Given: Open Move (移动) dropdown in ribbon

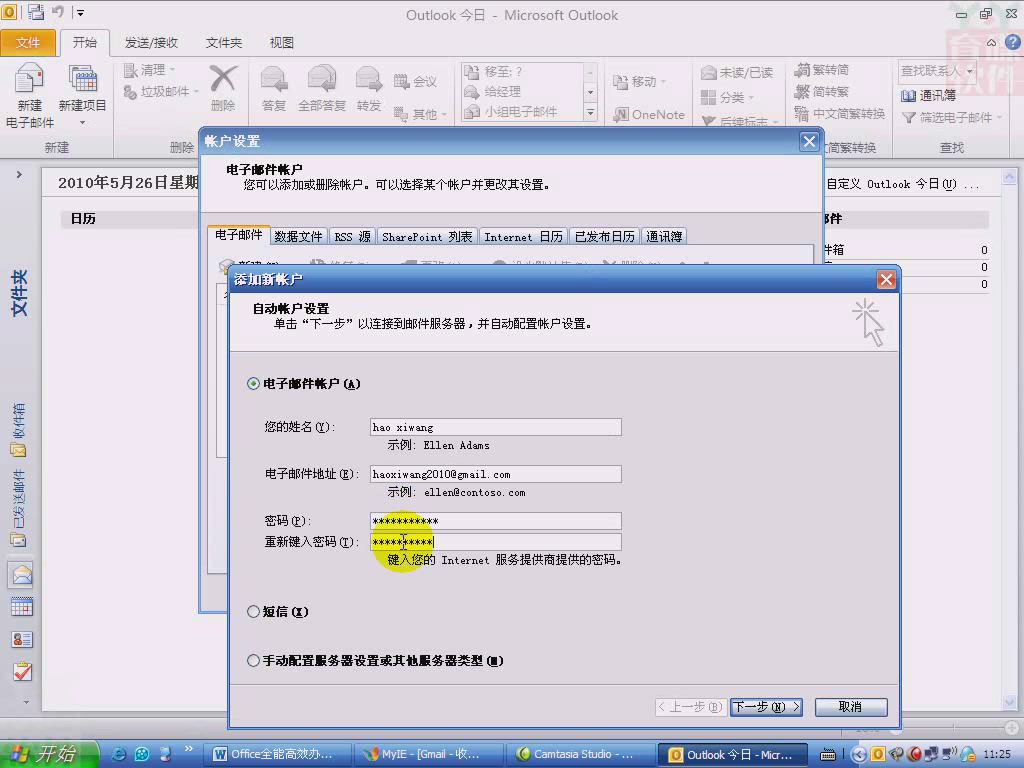Looking at the screenshot, I should (640, 82).
